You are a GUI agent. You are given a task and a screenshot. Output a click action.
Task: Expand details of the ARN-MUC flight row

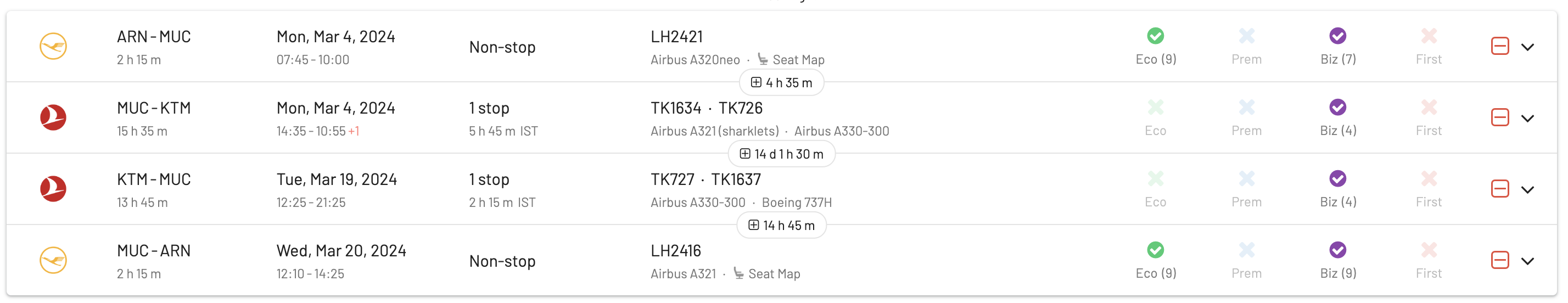pyautogui.click(x=1527, y=47)
